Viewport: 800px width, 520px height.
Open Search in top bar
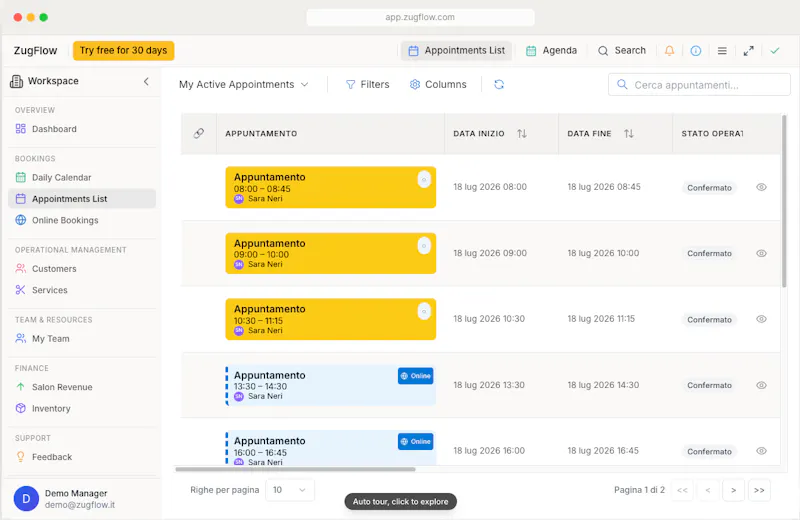(x=622, y=51)
